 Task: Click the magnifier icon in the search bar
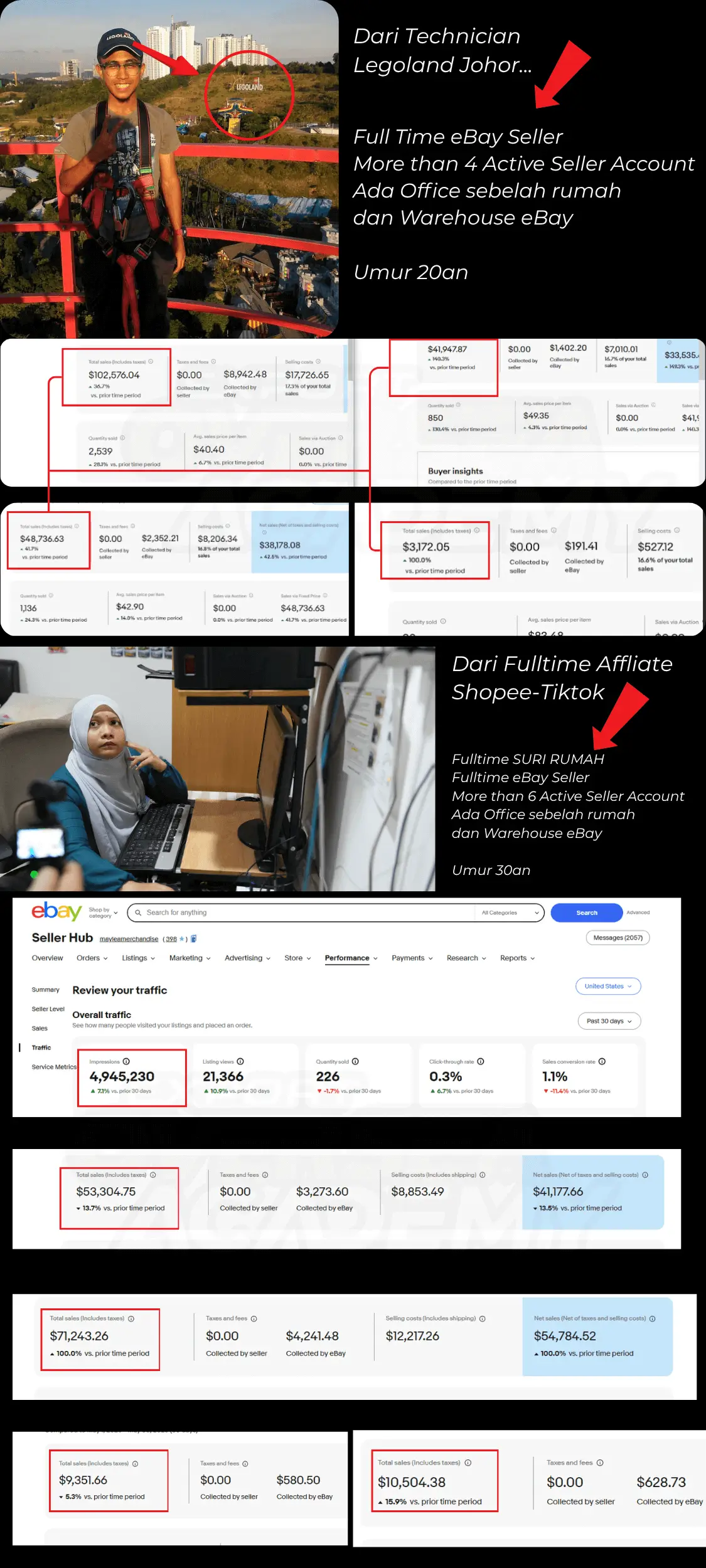point(138,913)
